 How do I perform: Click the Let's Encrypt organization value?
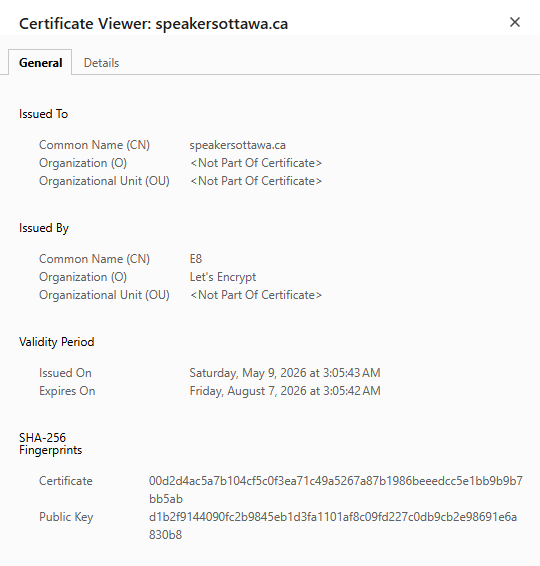(223, 277)
